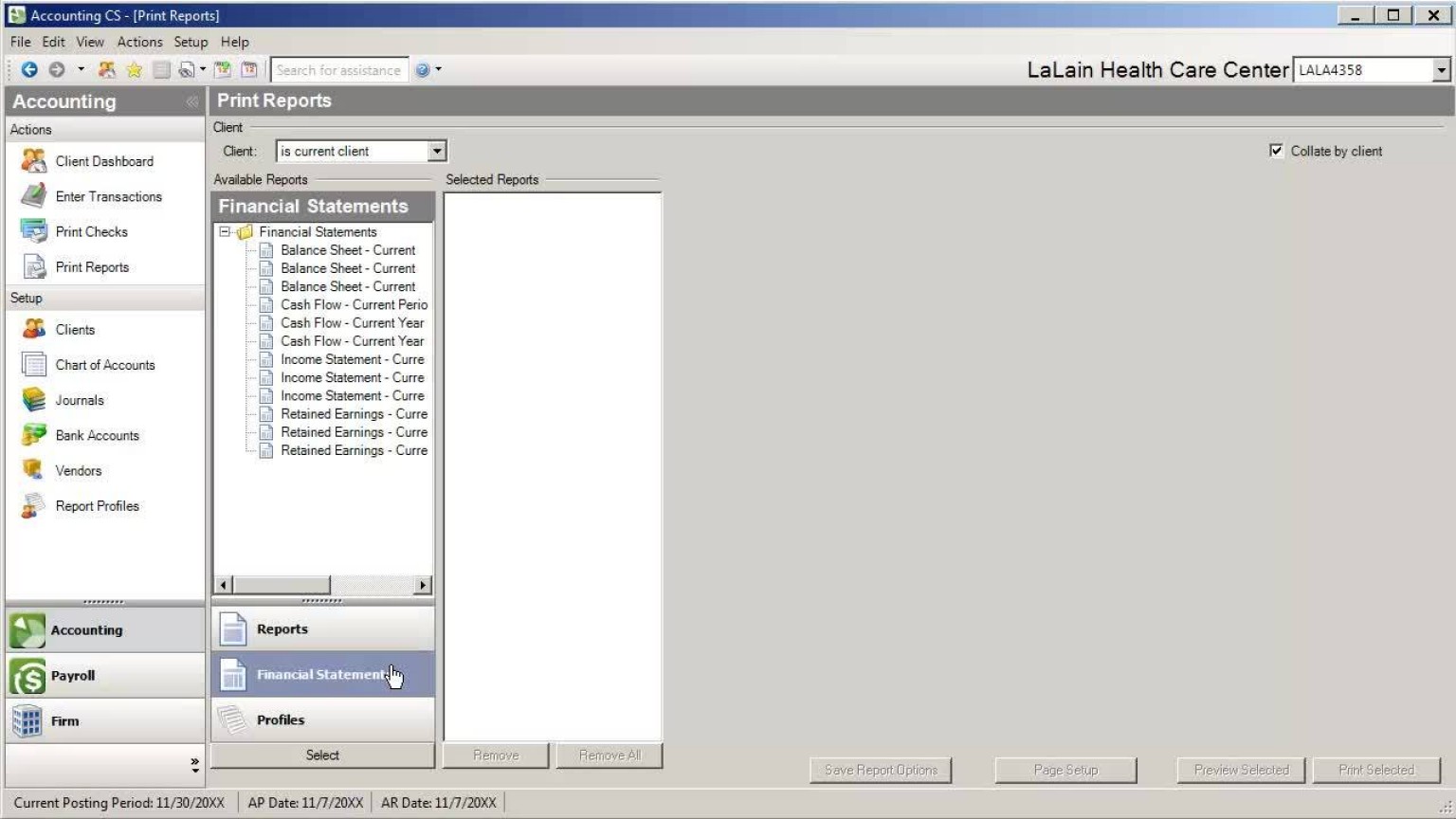Toggle the Collate by client checkbox
This screenshot has width=1456, height=819.
tap(1276, 151)
